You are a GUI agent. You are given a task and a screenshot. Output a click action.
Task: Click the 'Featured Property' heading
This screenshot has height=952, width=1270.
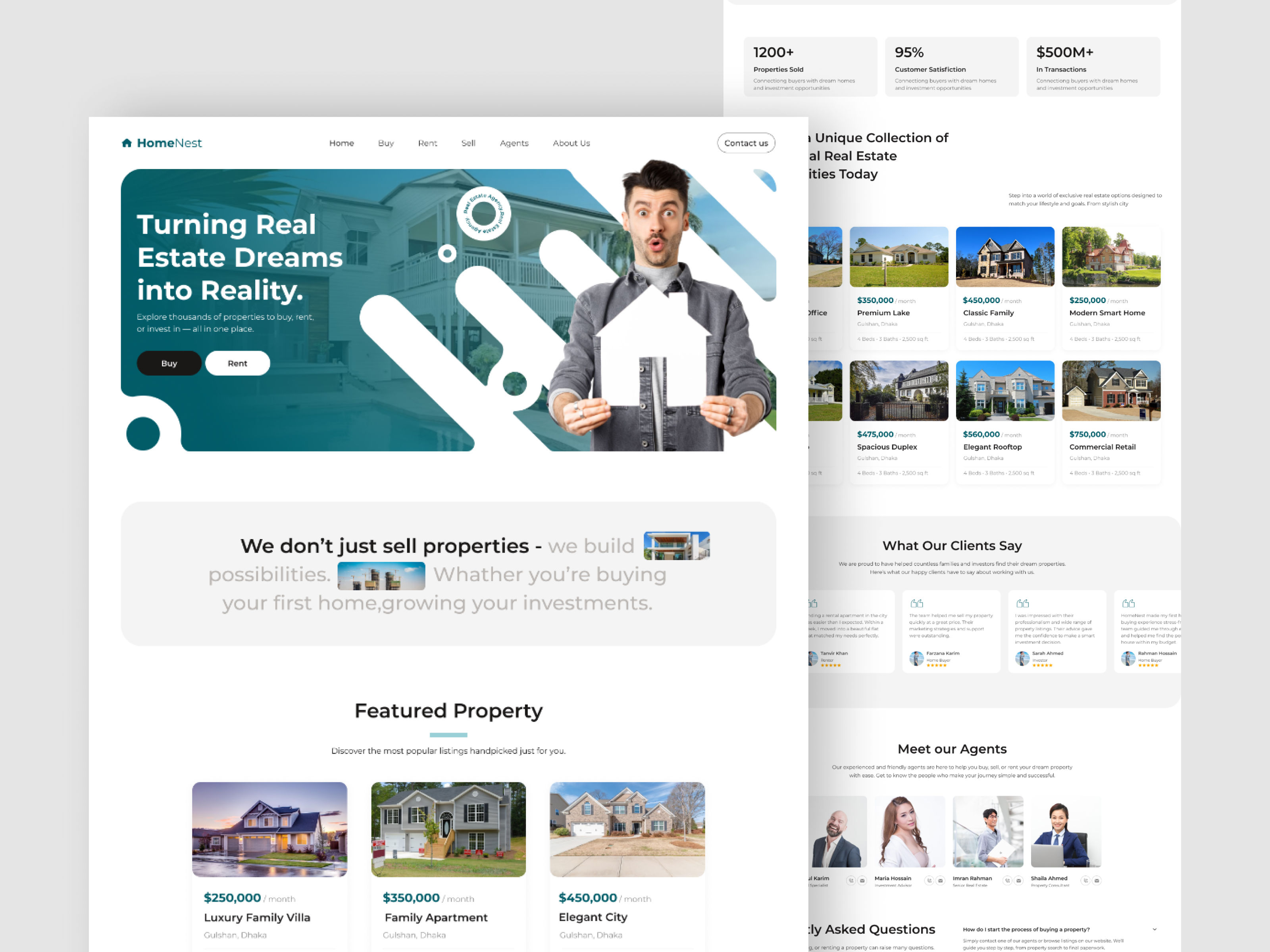pyautogui.click(x=448, y=710)
